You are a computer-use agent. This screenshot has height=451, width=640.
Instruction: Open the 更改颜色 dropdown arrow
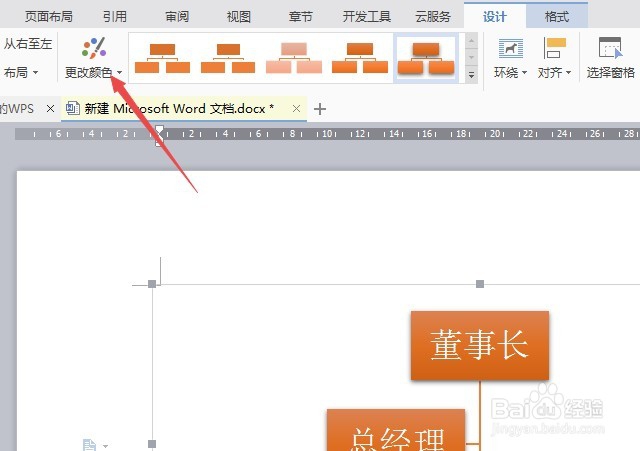(x=119, y=73)
